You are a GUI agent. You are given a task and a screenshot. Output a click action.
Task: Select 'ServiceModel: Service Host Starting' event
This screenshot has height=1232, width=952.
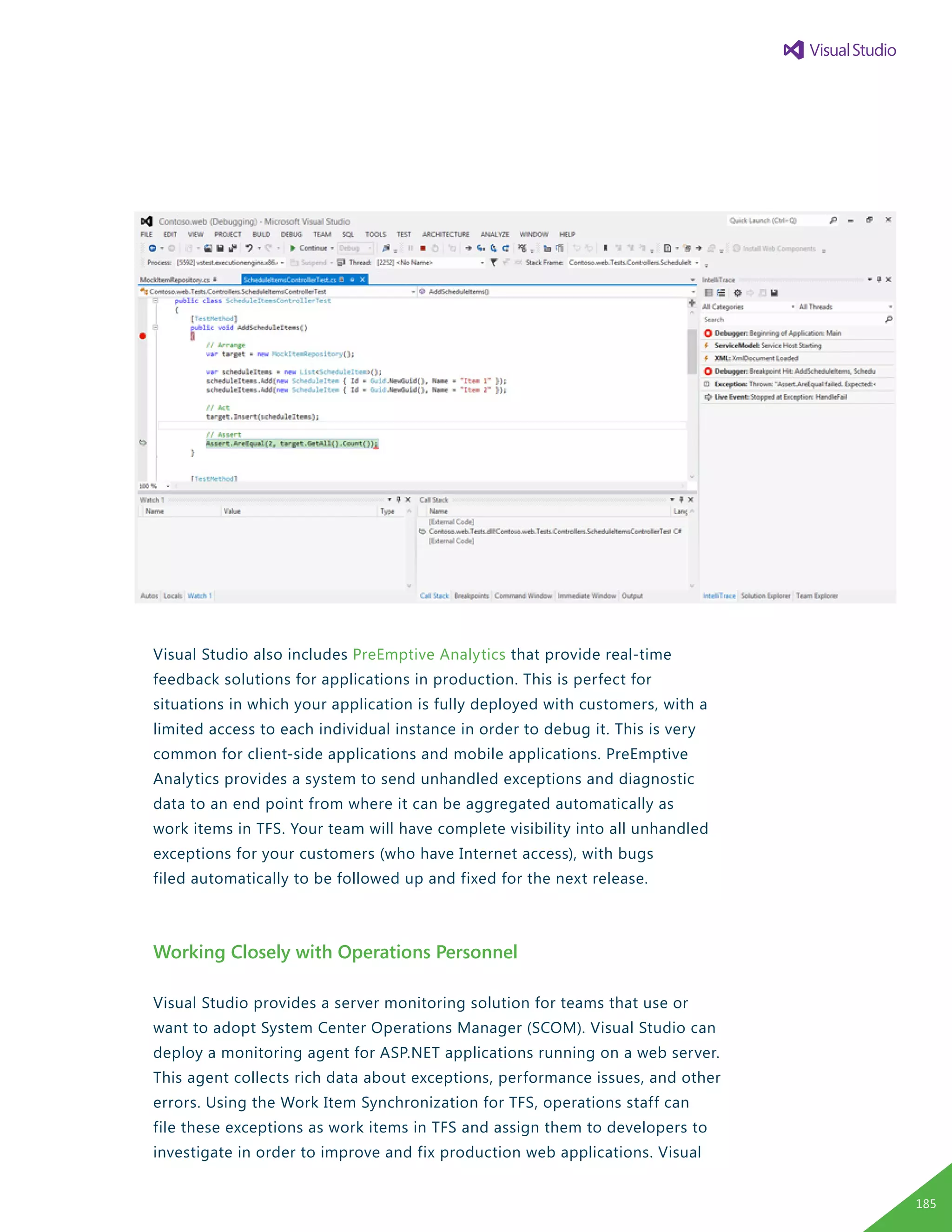pyautogui.click(x=798, y=345)
